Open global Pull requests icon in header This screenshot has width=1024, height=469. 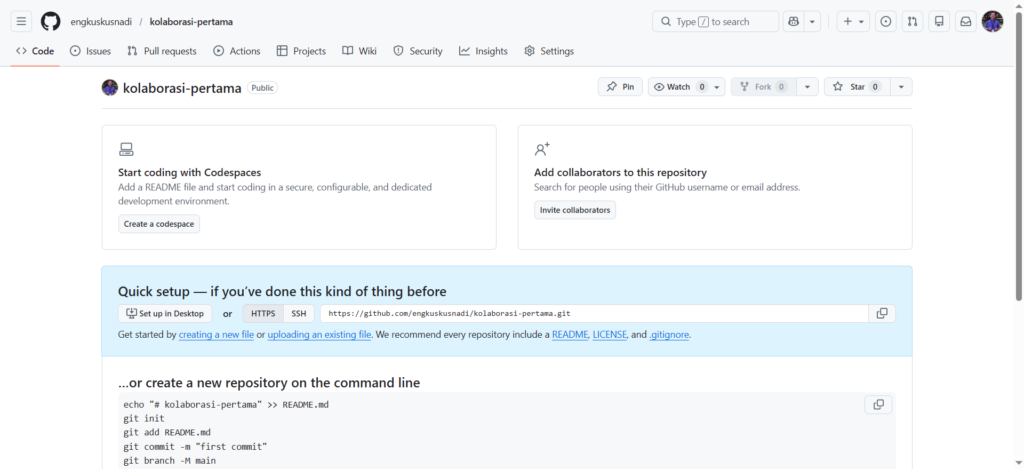[912, 21]
